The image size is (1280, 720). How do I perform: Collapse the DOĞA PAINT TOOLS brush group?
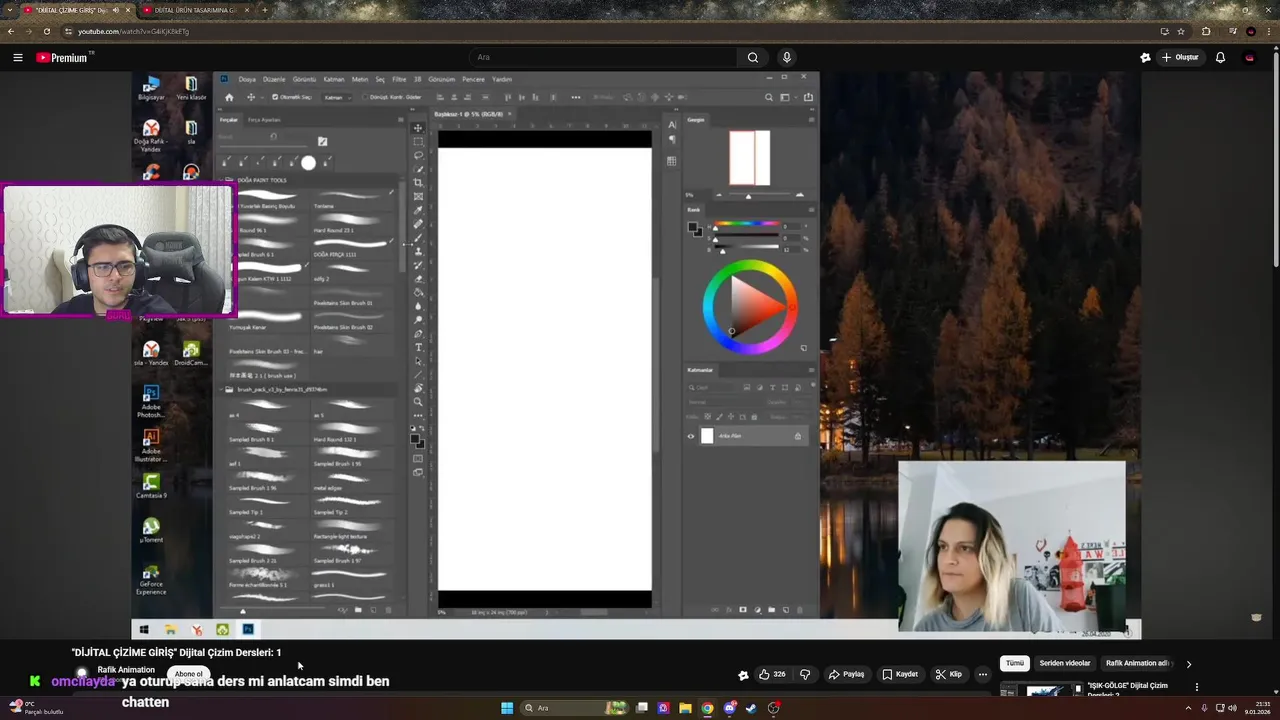[x=221, y=180]
